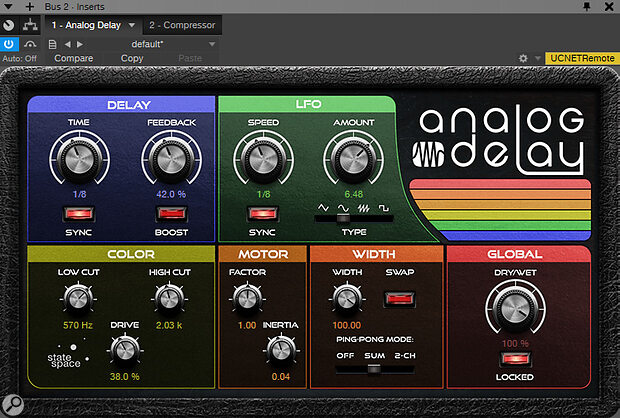This screenshot has height=418, width=620.
Task: Open the channel editor knob icon
Action: (x=9, y=25)
